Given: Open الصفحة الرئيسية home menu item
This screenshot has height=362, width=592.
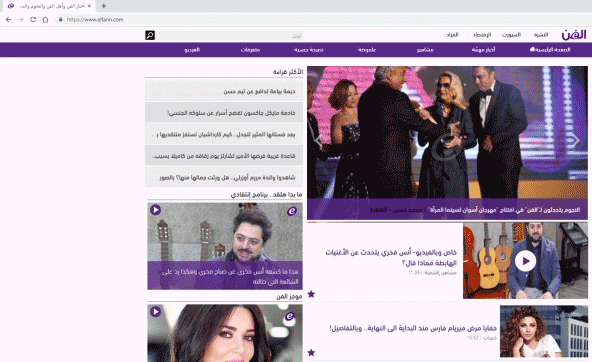Looking at the screenshot, I should [550, 49].
